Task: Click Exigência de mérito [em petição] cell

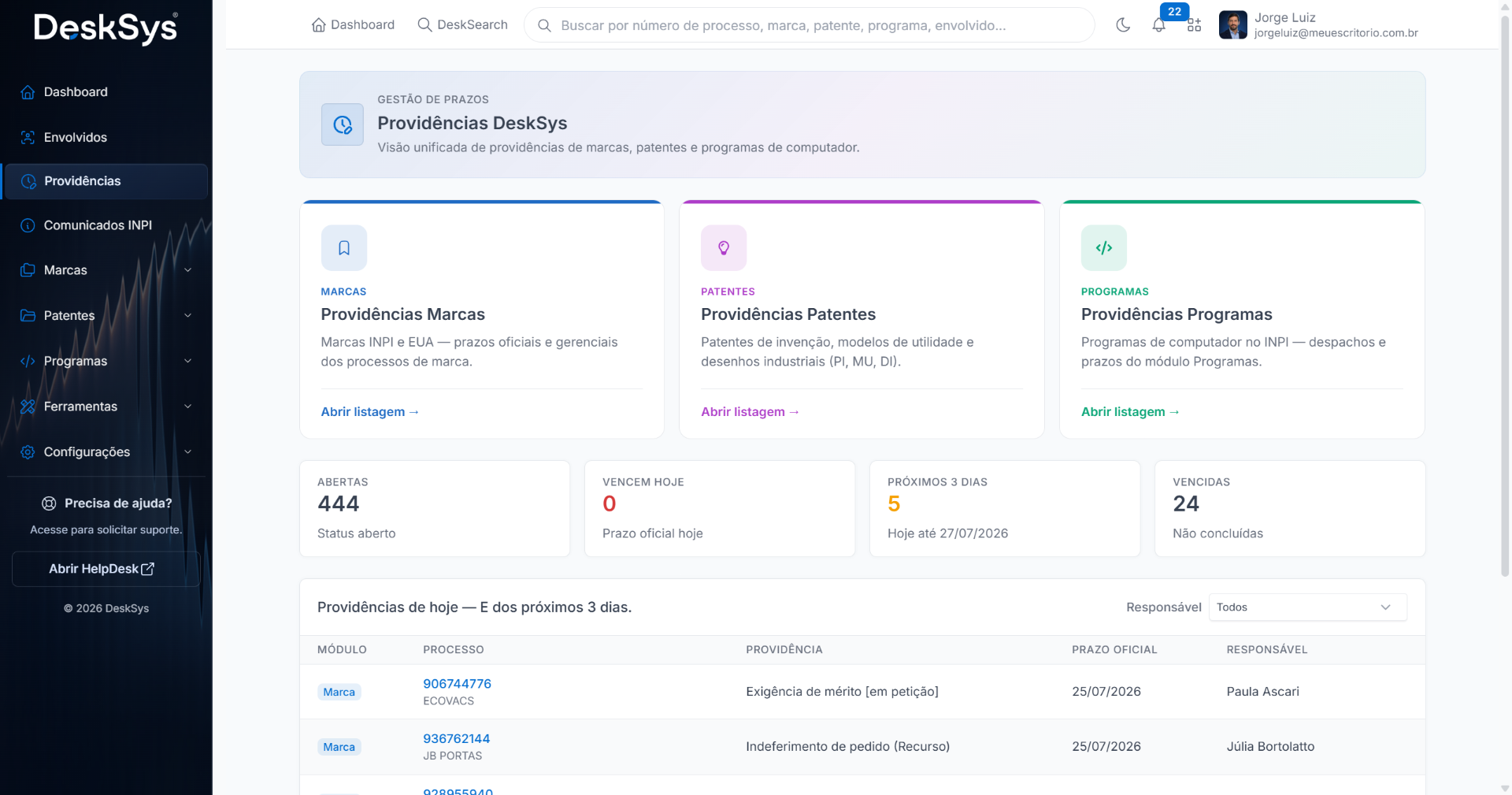Action: [842, 692]
